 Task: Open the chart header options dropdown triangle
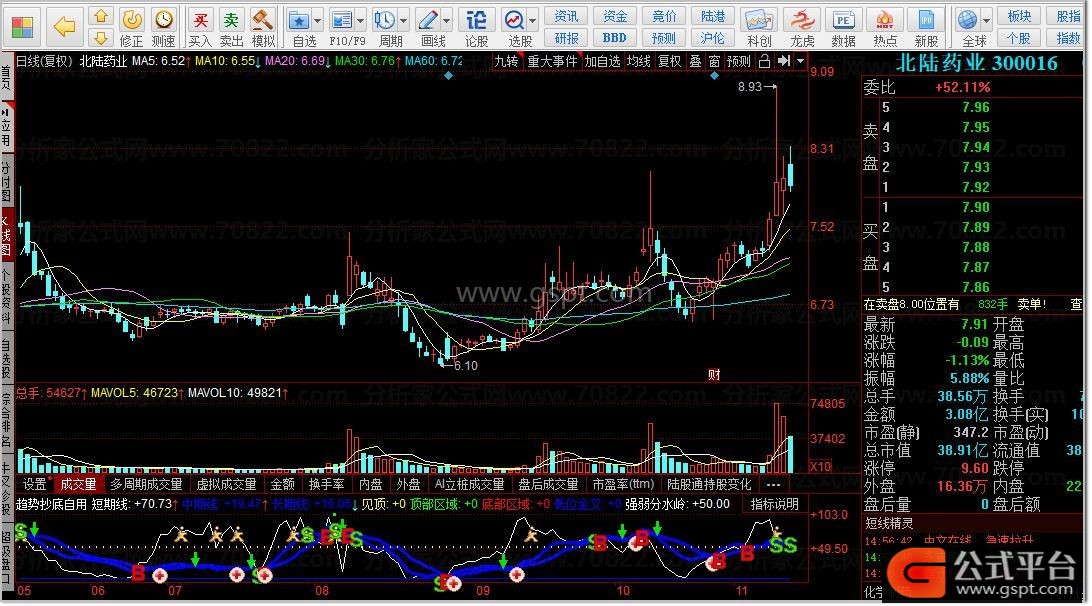point(800,61)
